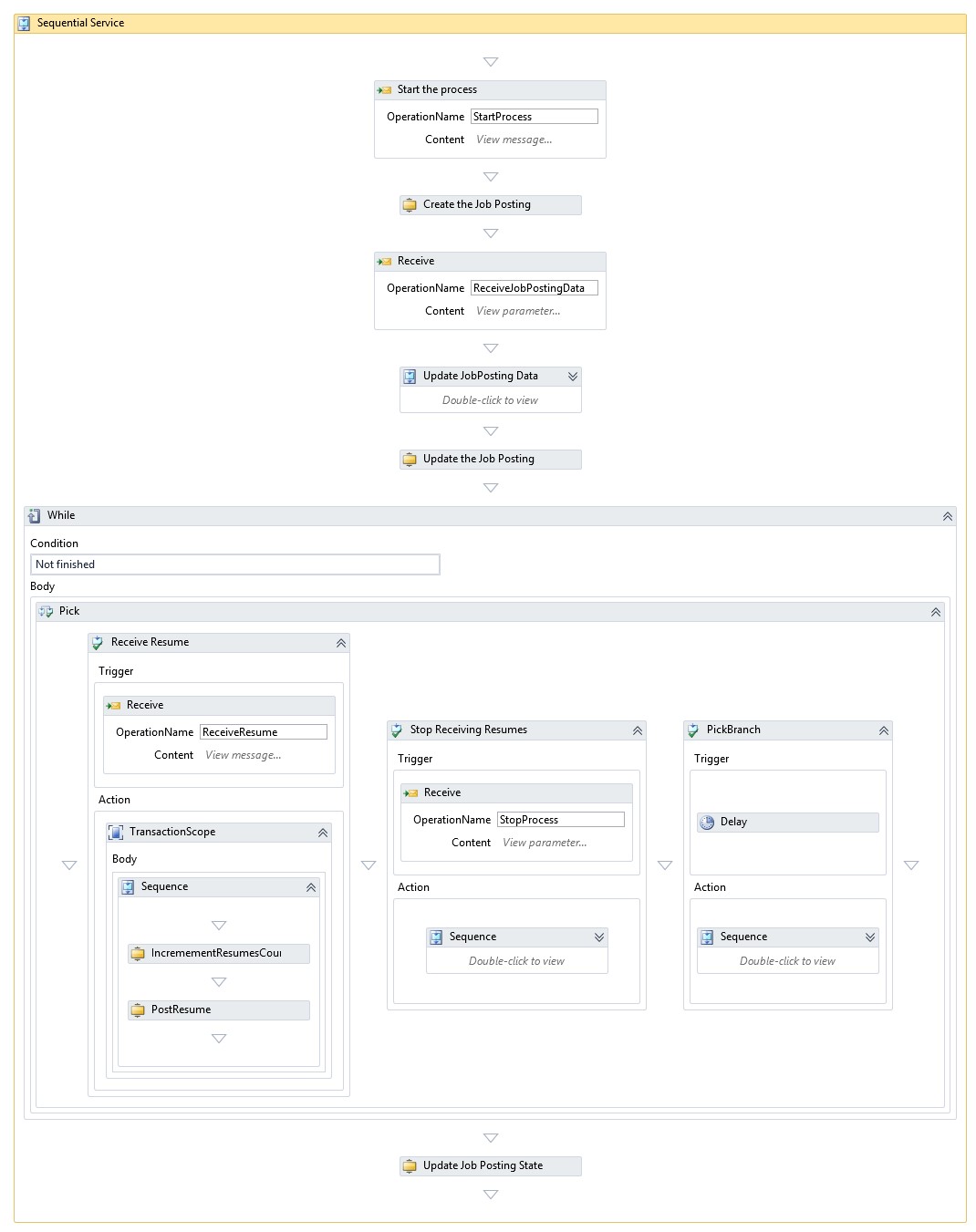Click the While condition Not finished field
The height and width of the screenshot is (1232, 976).
click(x=235, y=564)
